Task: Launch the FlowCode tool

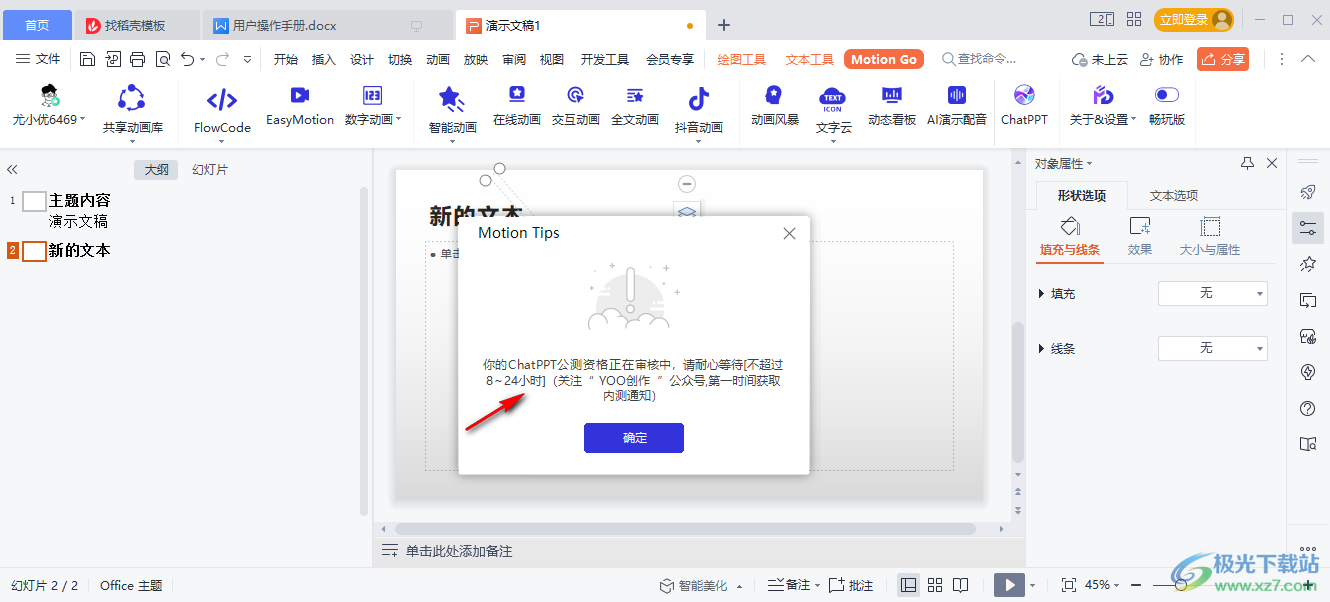Action: [222, 109]
